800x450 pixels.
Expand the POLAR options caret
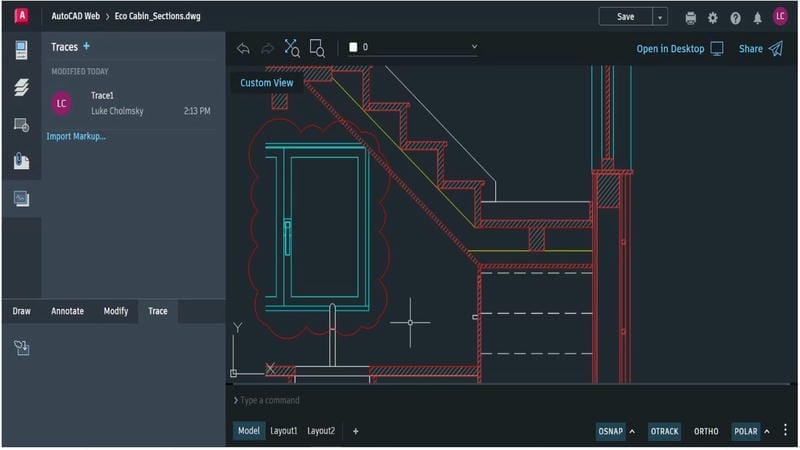[x=767, y=431]
